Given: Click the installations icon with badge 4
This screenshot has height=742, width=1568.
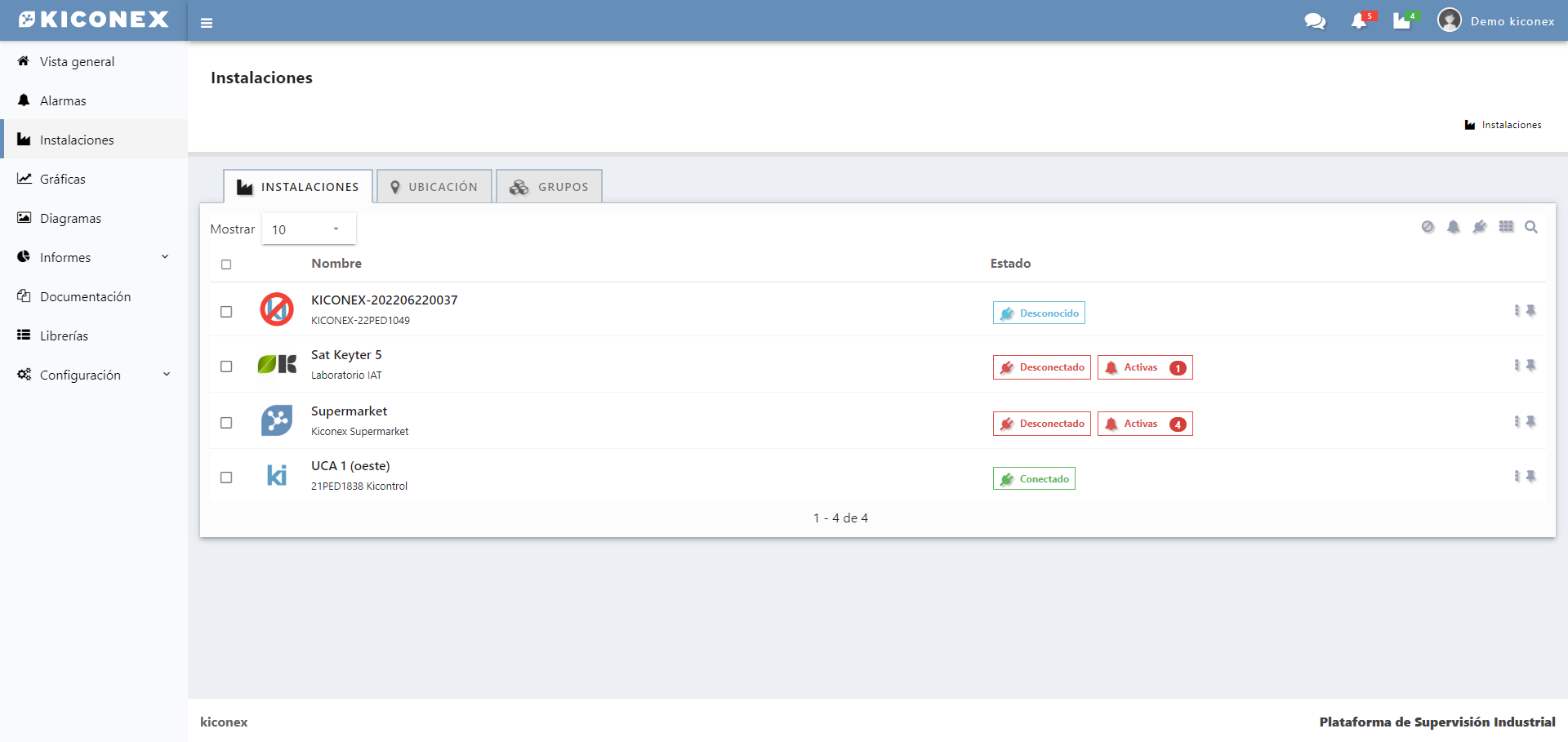Looking at the screenshot, I should pos(1403,21).
